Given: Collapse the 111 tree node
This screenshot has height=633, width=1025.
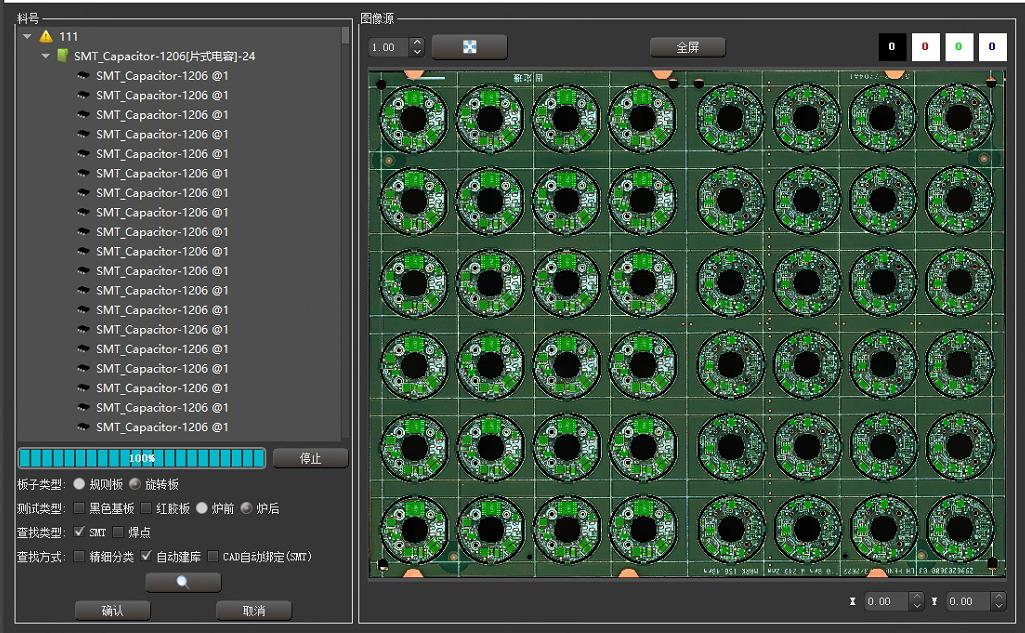Looking at the screenshot, I should click(x=27, y=37).
